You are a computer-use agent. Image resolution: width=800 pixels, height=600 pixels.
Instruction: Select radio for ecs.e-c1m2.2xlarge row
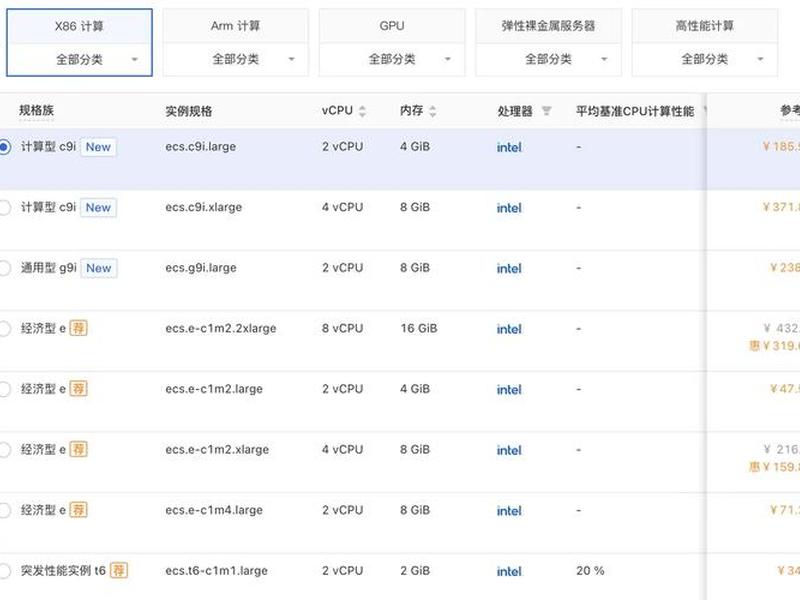pos(4,329)
